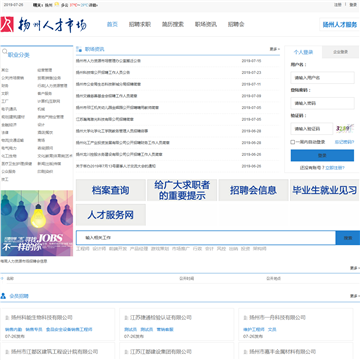Click the 详情 weather details link
360x360 pixels.
94,5
